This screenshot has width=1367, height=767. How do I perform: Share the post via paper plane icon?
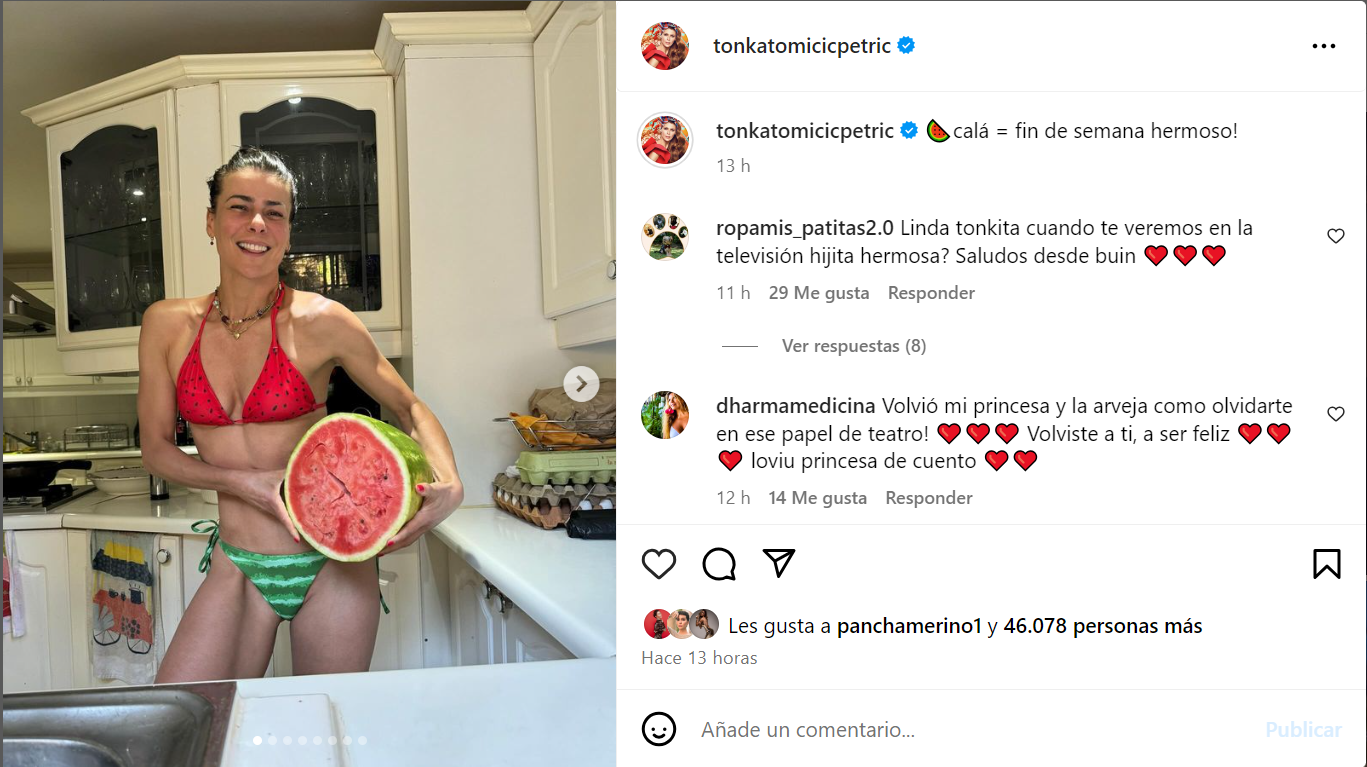(779, 563)
